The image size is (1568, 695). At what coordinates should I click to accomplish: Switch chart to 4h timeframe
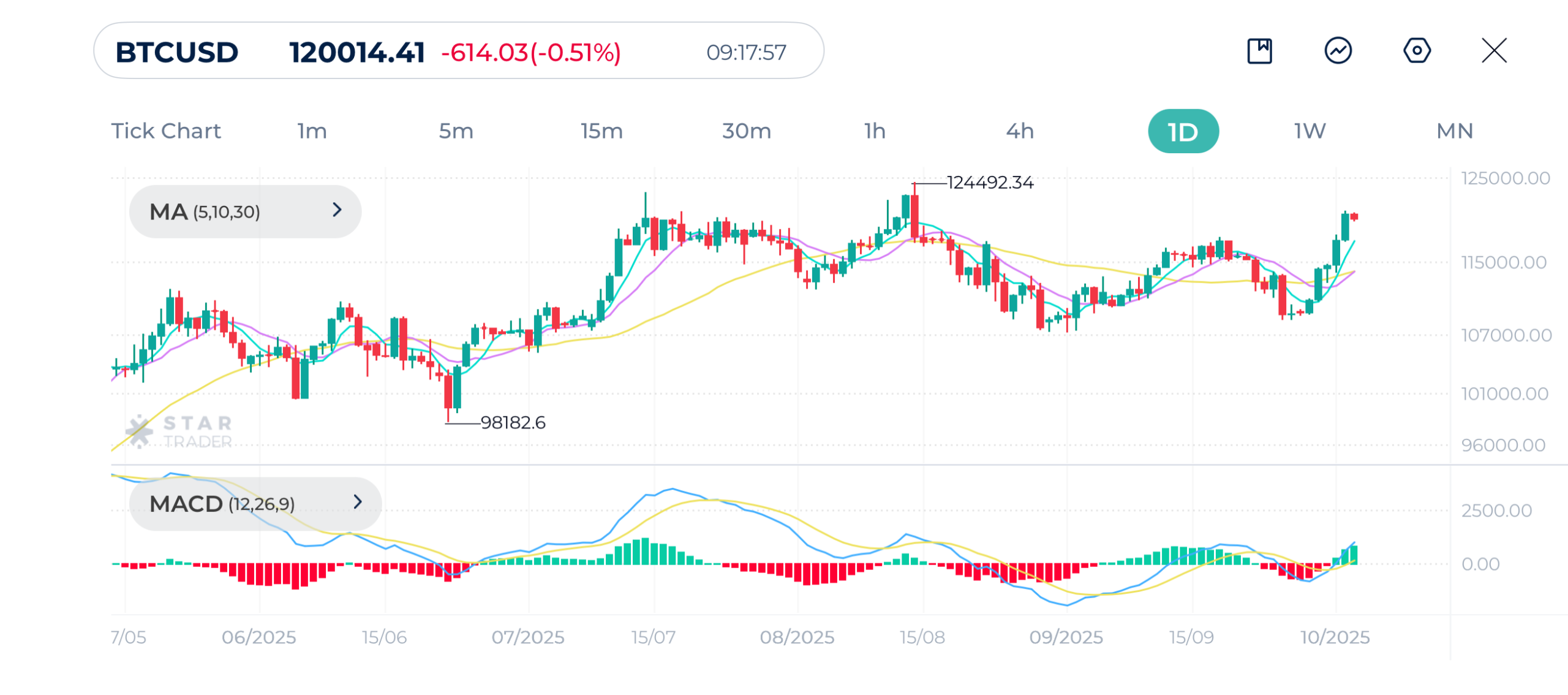click(1020, 131)
